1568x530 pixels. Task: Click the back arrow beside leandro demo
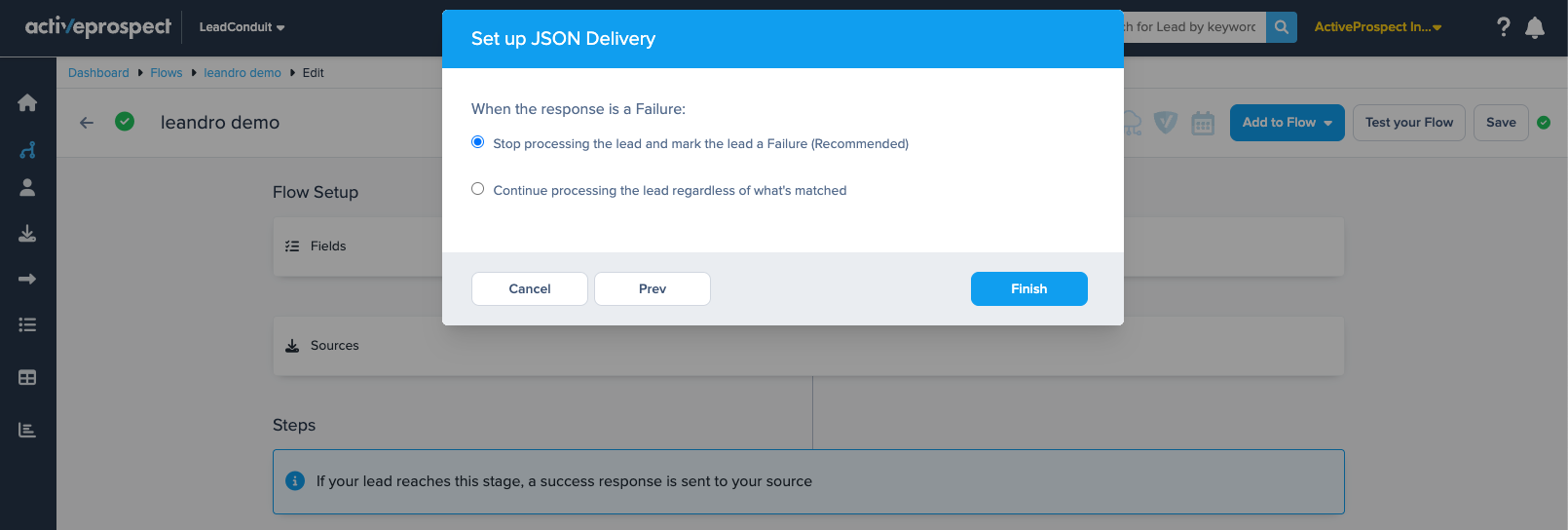click(x=87, y=123)
